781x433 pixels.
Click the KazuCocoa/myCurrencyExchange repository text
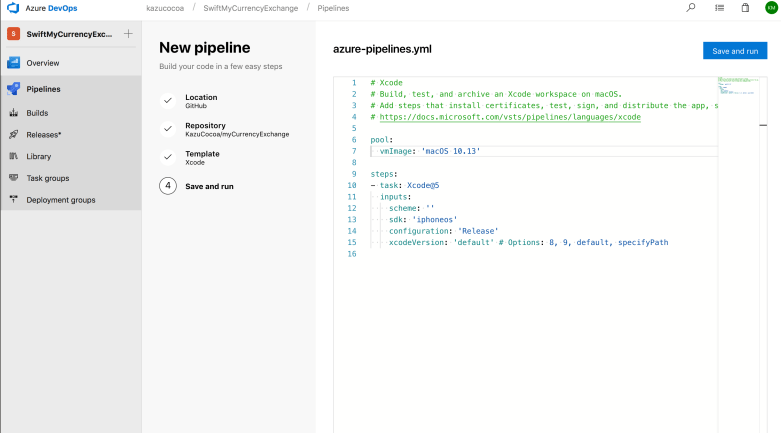coord(237,134)
